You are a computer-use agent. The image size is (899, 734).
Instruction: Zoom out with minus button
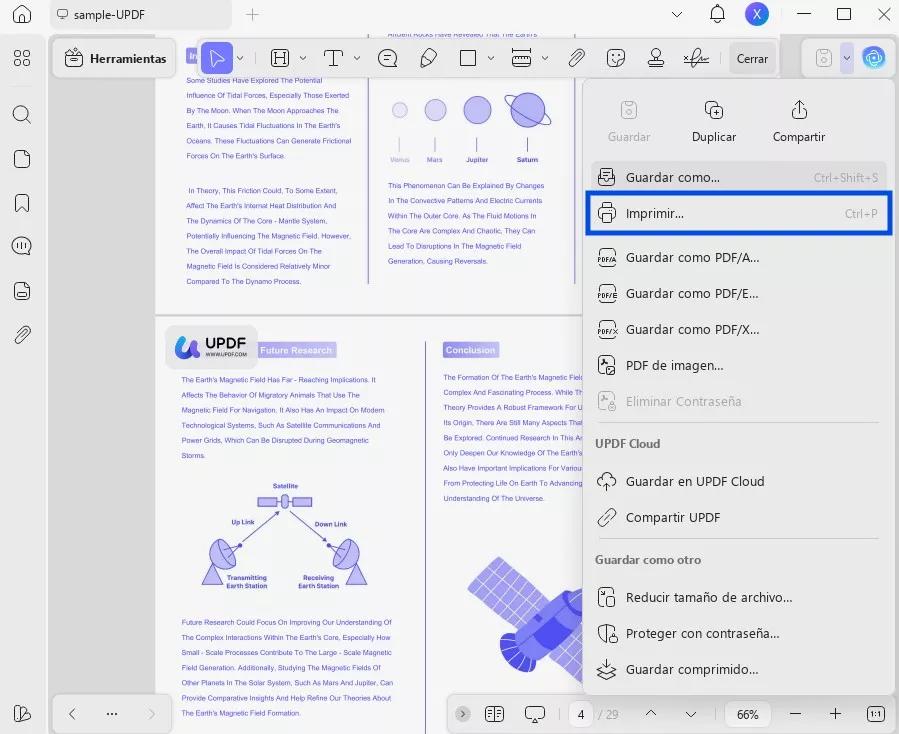point(795,714)
